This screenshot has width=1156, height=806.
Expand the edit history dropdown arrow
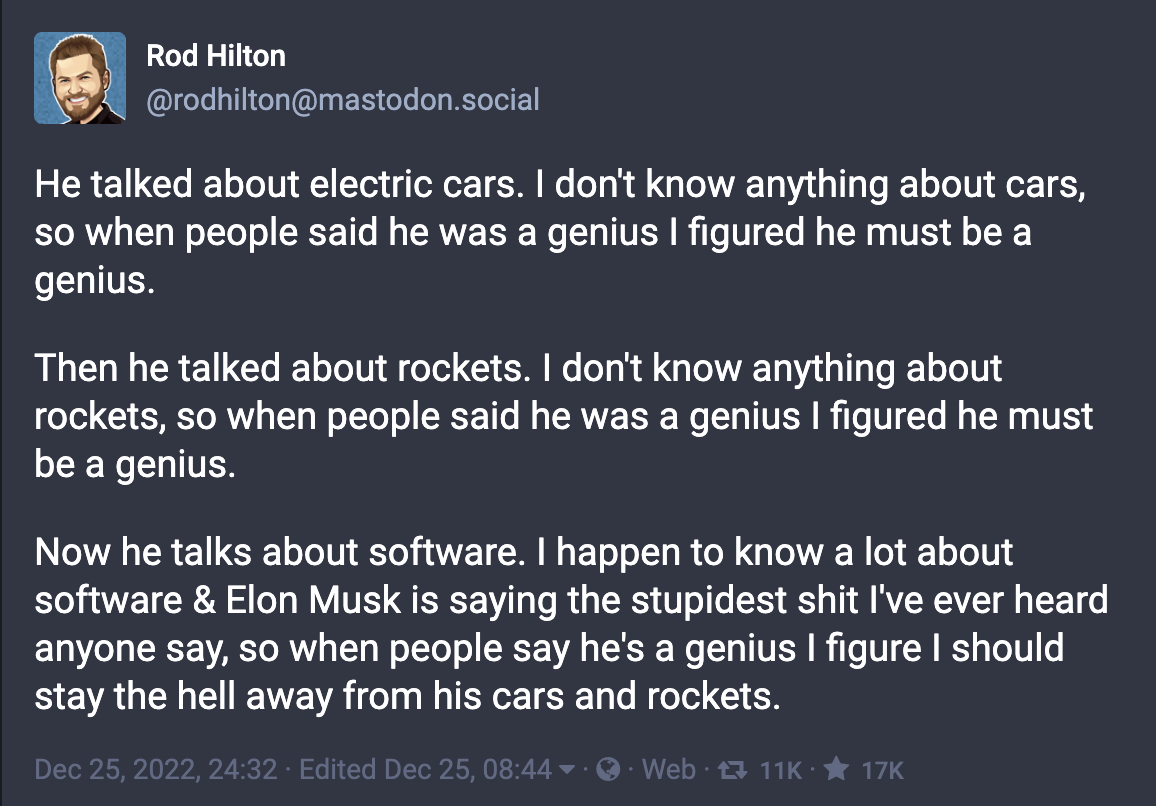click(566, 770)
